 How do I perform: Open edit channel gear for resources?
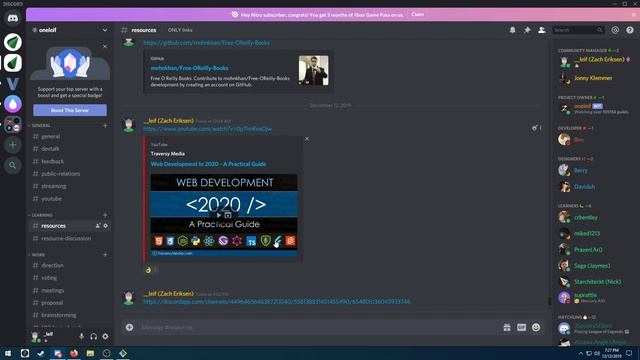click(105, 226)
